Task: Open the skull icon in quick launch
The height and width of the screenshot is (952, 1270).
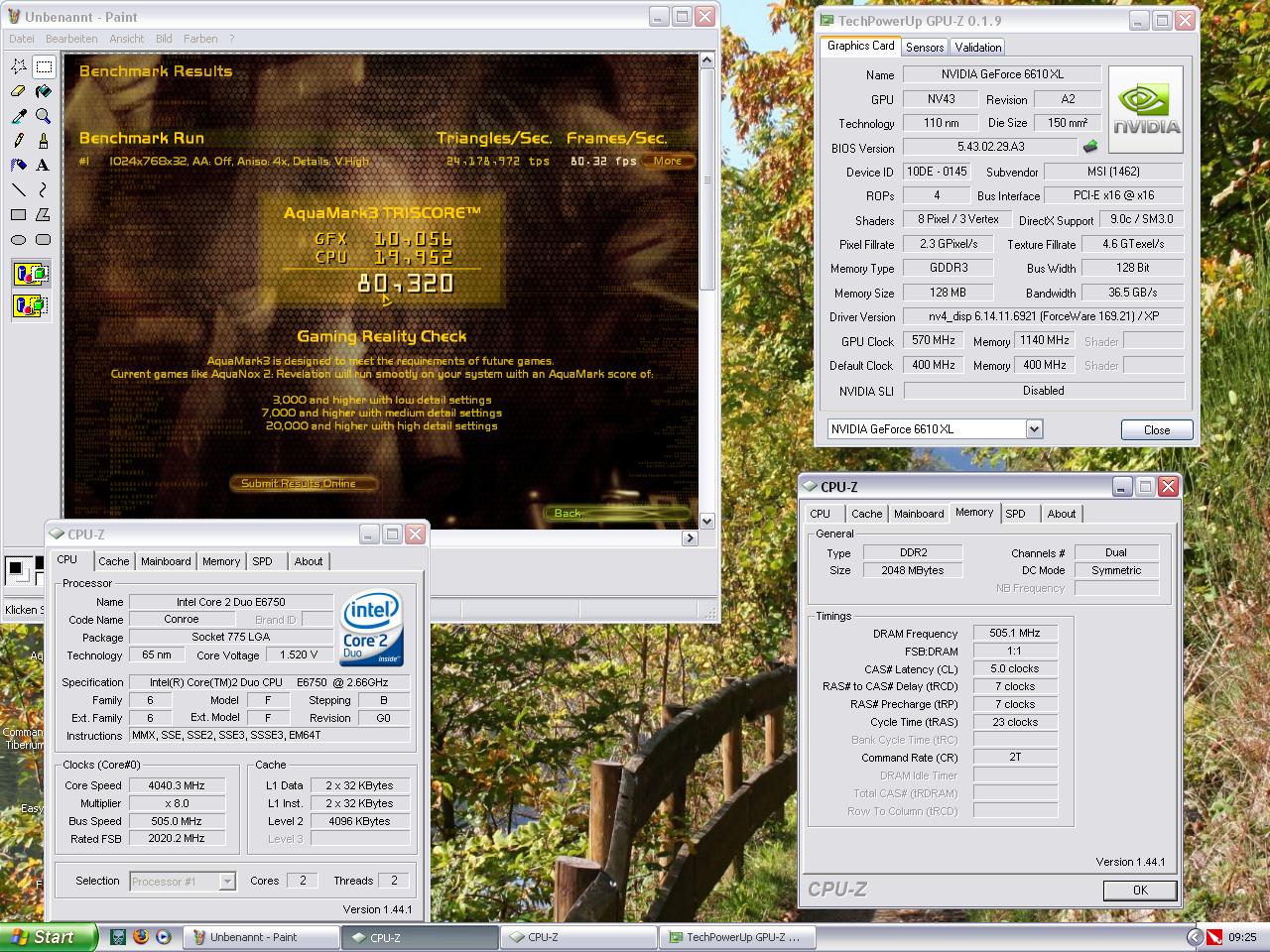Action: [118, 936]
